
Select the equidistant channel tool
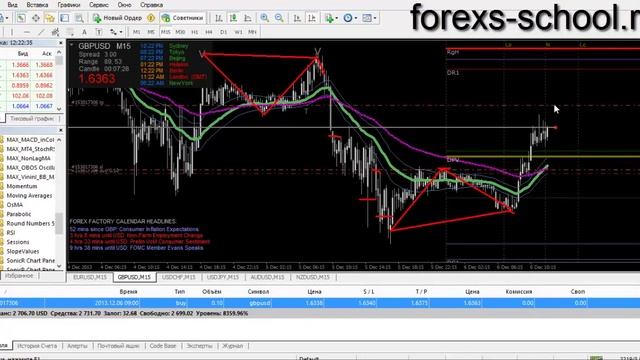click(55, 32)
